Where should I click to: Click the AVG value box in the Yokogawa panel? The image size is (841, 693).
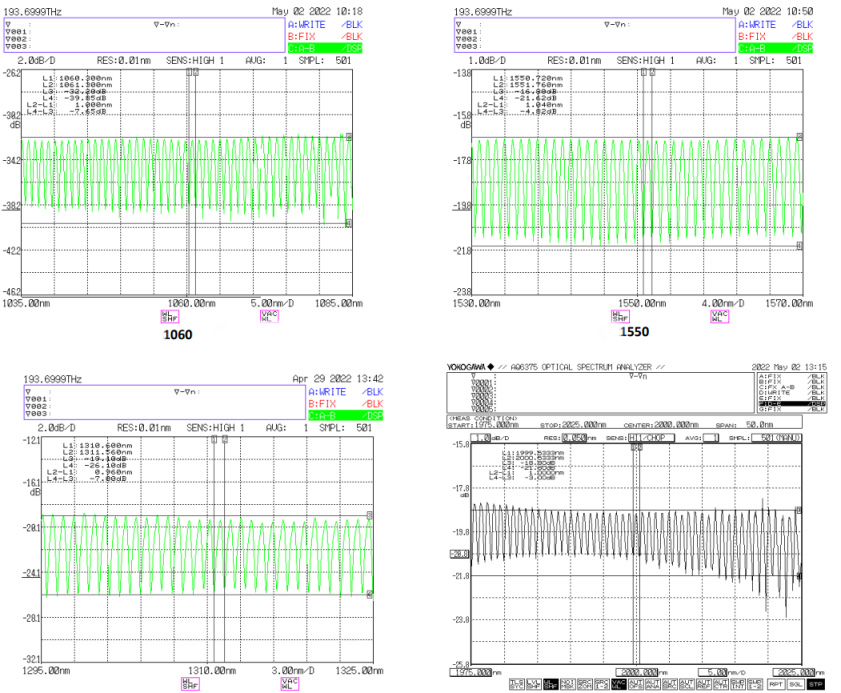[711, 438]
